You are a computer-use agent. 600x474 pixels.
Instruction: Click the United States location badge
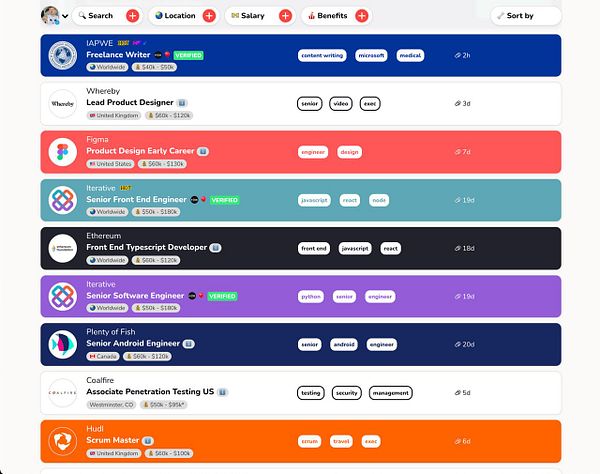click(110, 164)
